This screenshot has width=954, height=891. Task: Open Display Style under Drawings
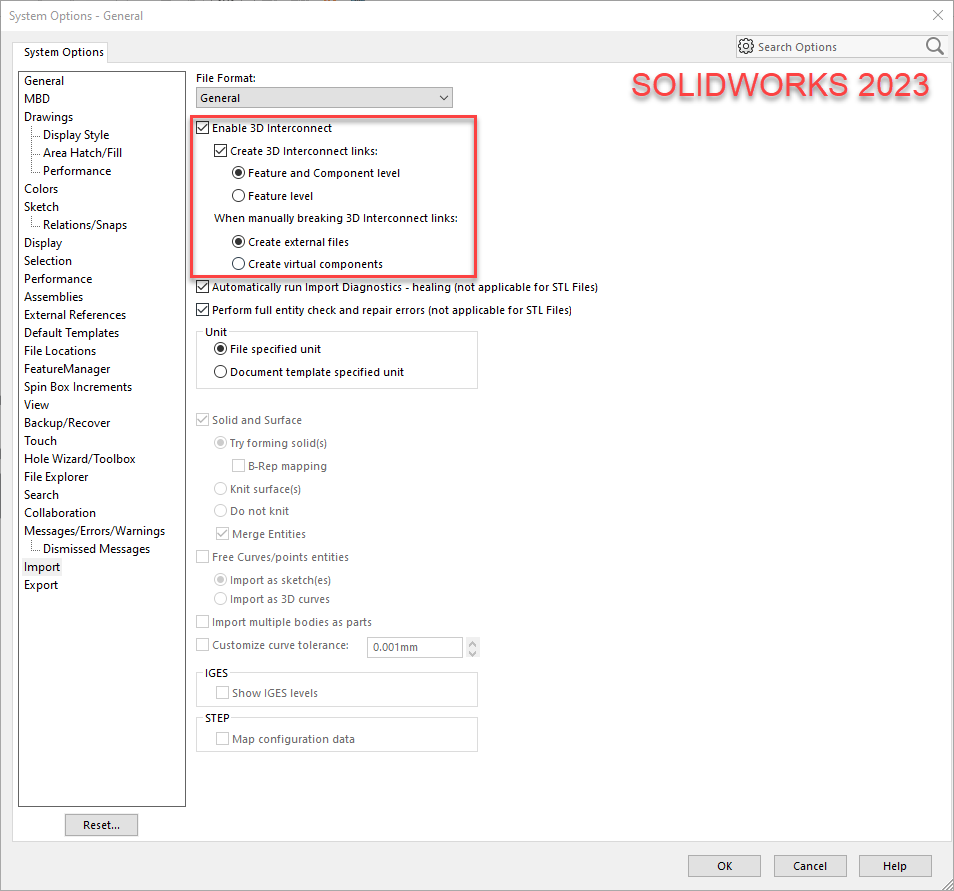[x=76, y=135]
